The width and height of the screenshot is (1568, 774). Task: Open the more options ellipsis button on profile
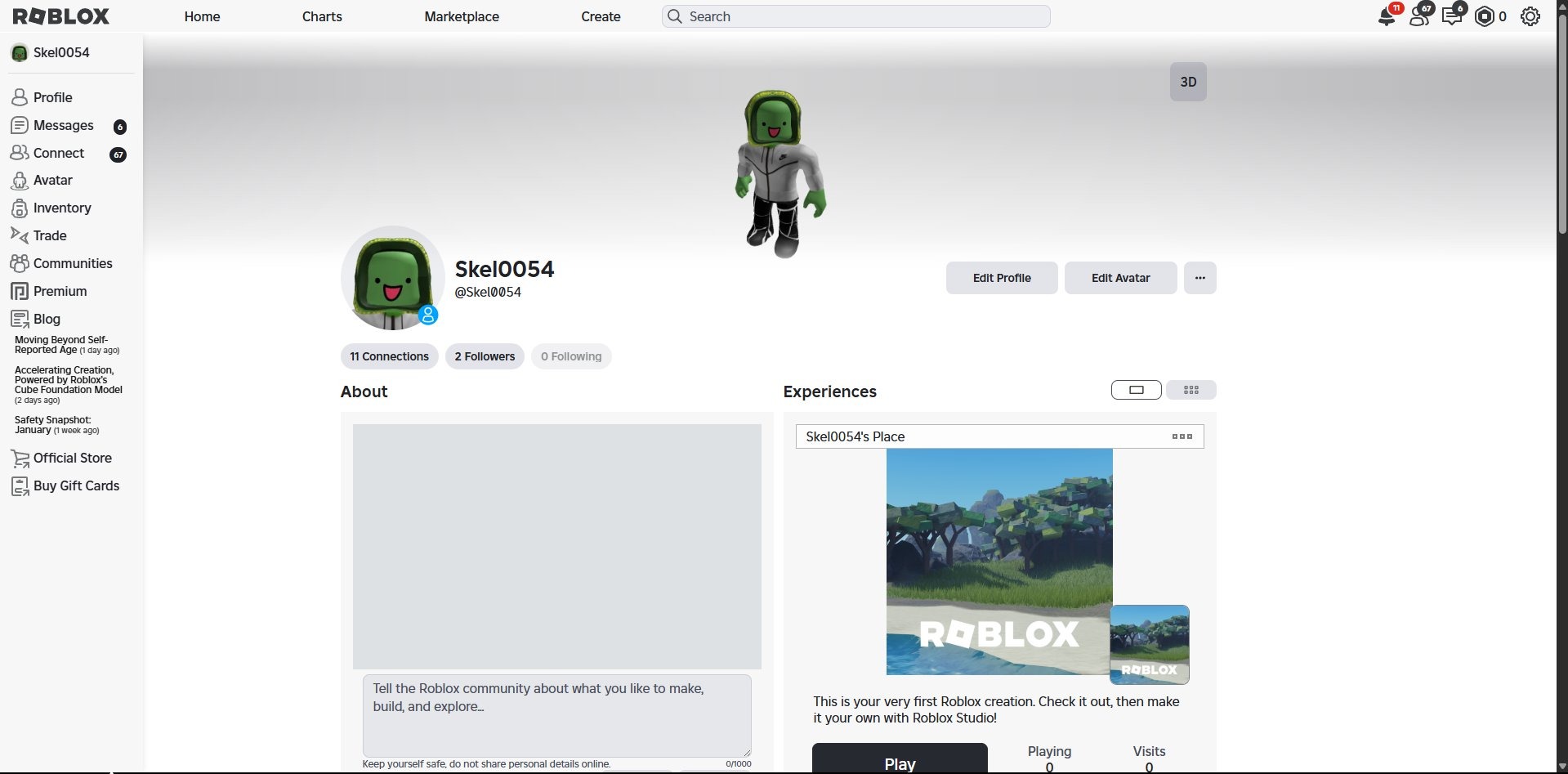click(1199, 278)
